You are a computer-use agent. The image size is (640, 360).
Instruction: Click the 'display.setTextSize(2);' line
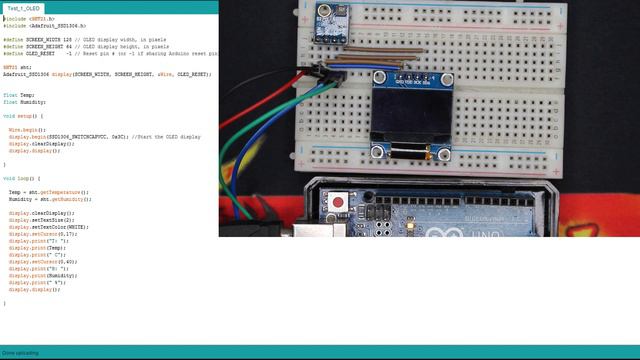pos(42,220)
